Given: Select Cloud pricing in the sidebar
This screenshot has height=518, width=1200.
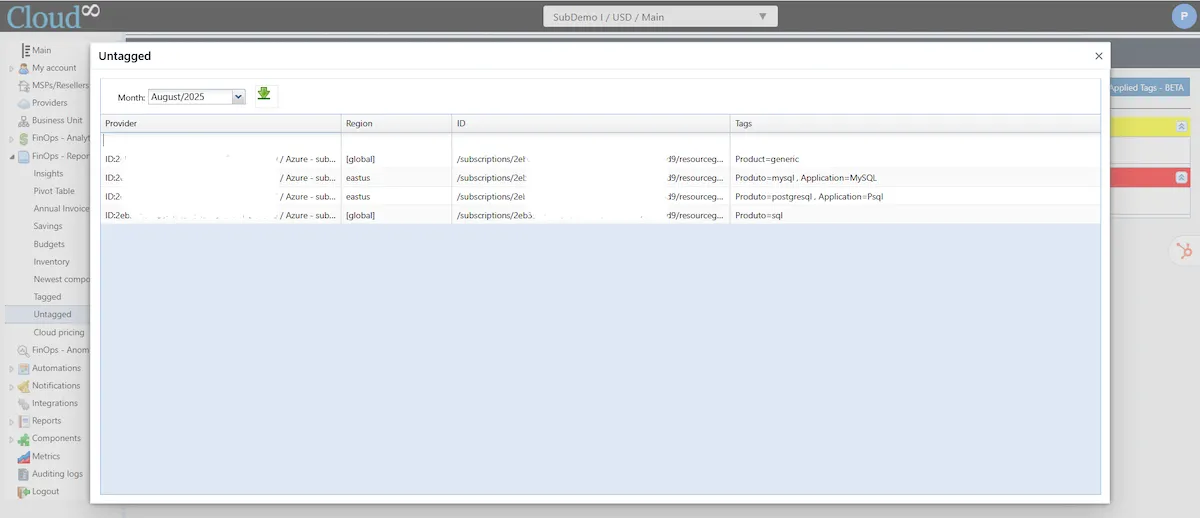Looking at the screenshot, I should pyautogui.click(x=58, y=333).
